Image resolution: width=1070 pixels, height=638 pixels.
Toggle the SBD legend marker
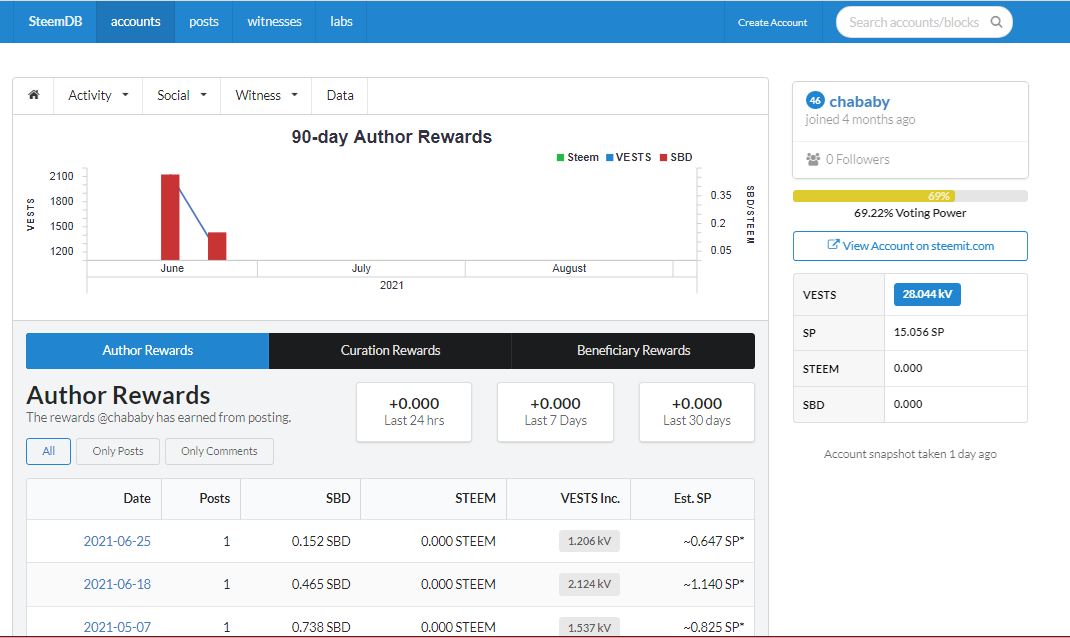point(663,158)
